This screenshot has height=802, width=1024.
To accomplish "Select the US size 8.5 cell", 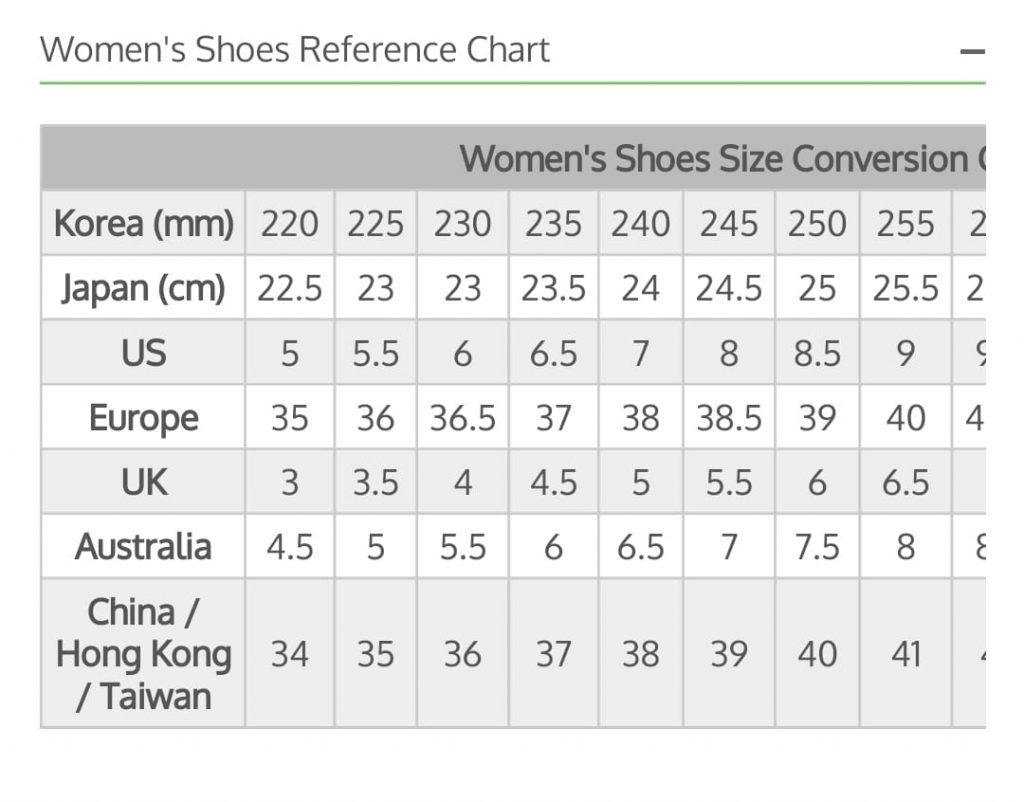I will click(x=817, y=352).
